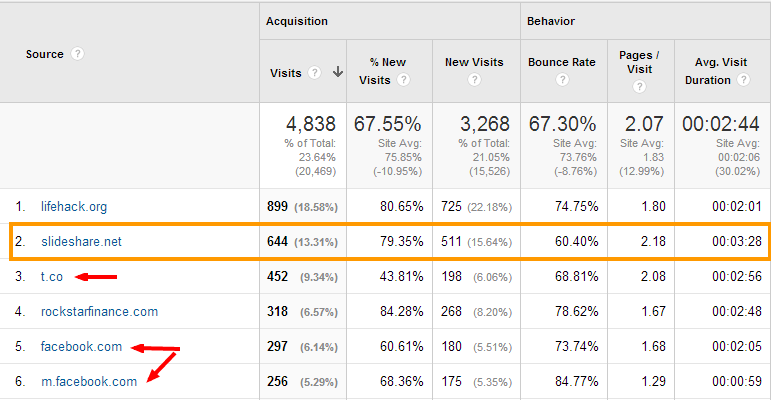The image size is (771, 400).
Task: Sort by the New Visits column header
Action: click(x=474, y=62)
